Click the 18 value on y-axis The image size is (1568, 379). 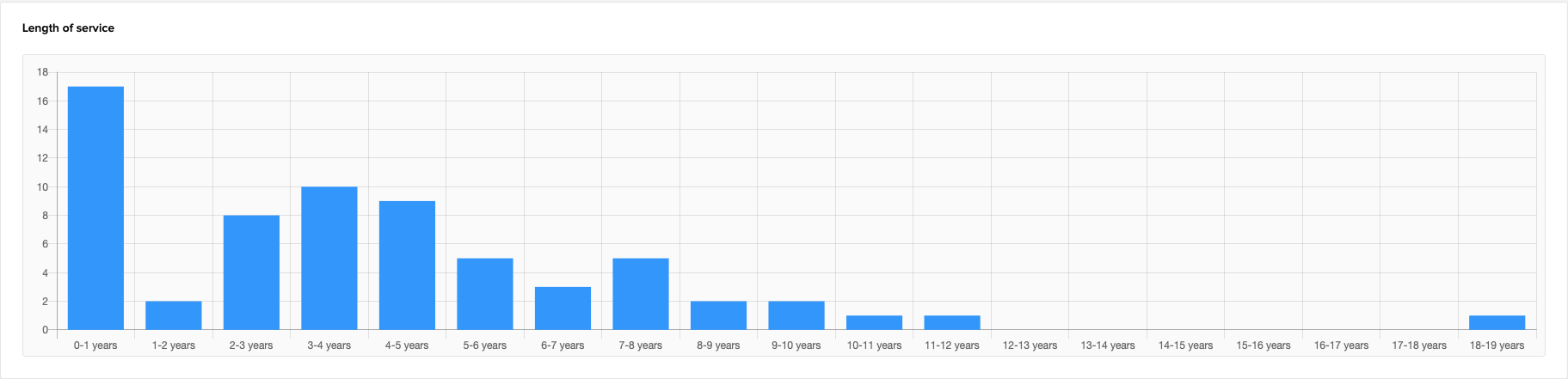click(42, 72)
